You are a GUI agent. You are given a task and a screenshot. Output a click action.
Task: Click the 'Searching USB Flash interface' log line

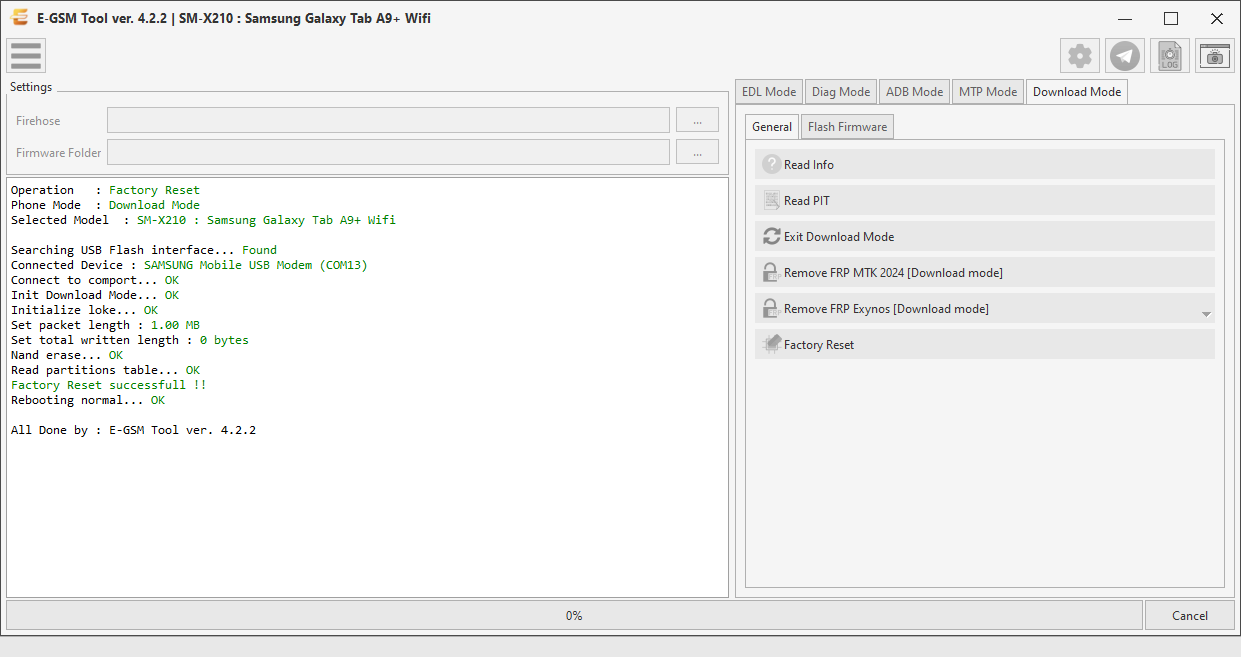[144, 250]
